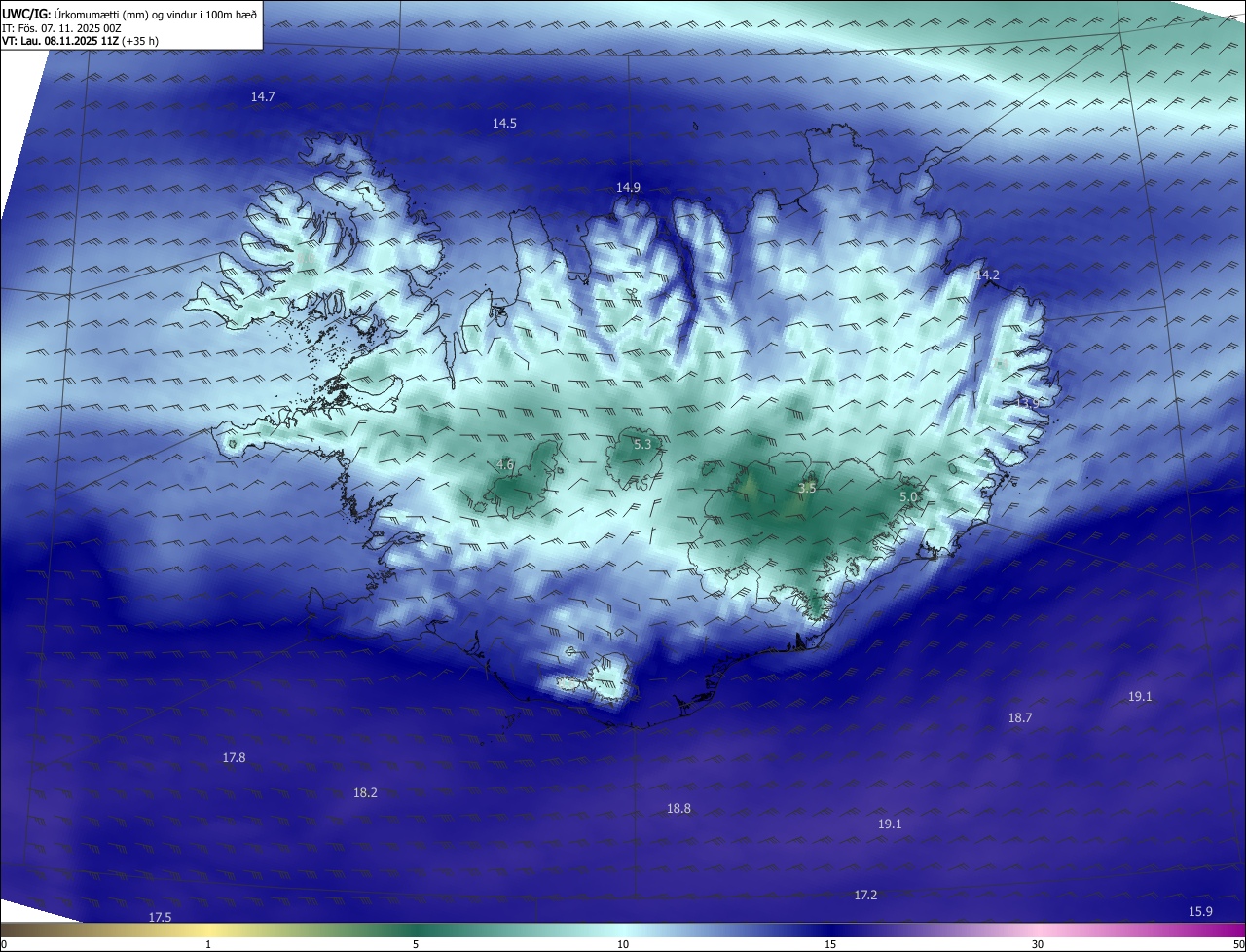The image size is (1246, 952).
Task: Click the 50 tick label on the color scale
Action: click(x=1238, y=944)
